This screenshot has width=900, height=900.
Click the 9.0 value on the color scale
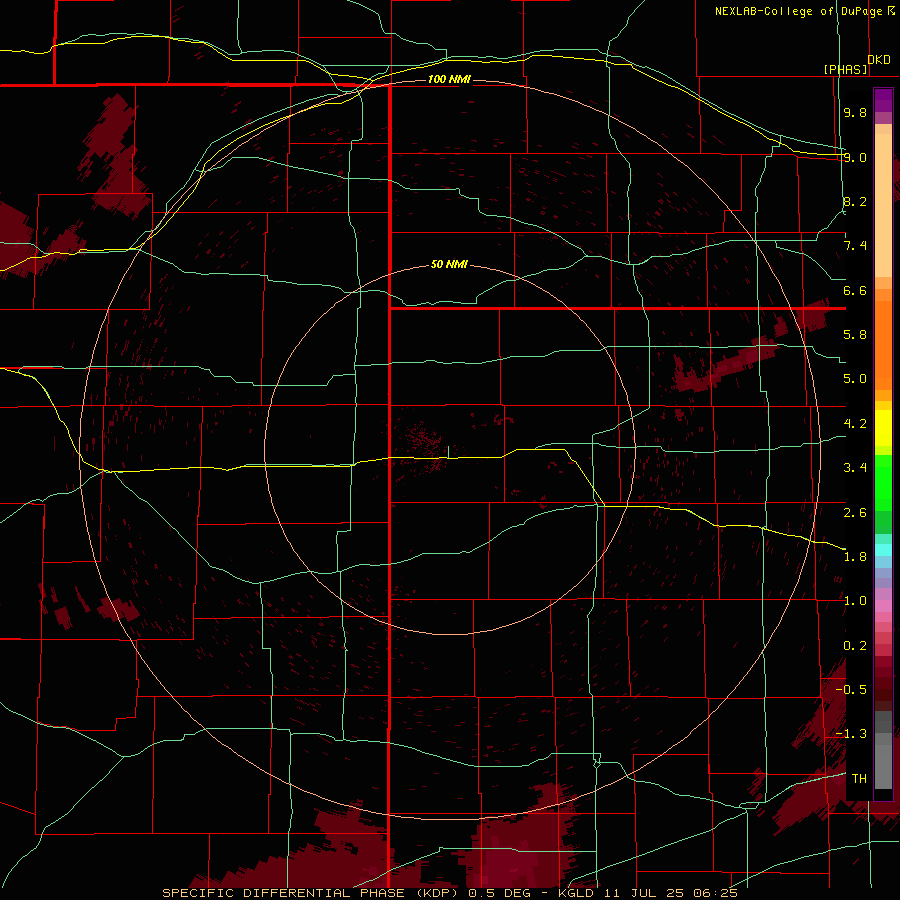(x=855, y=157)
